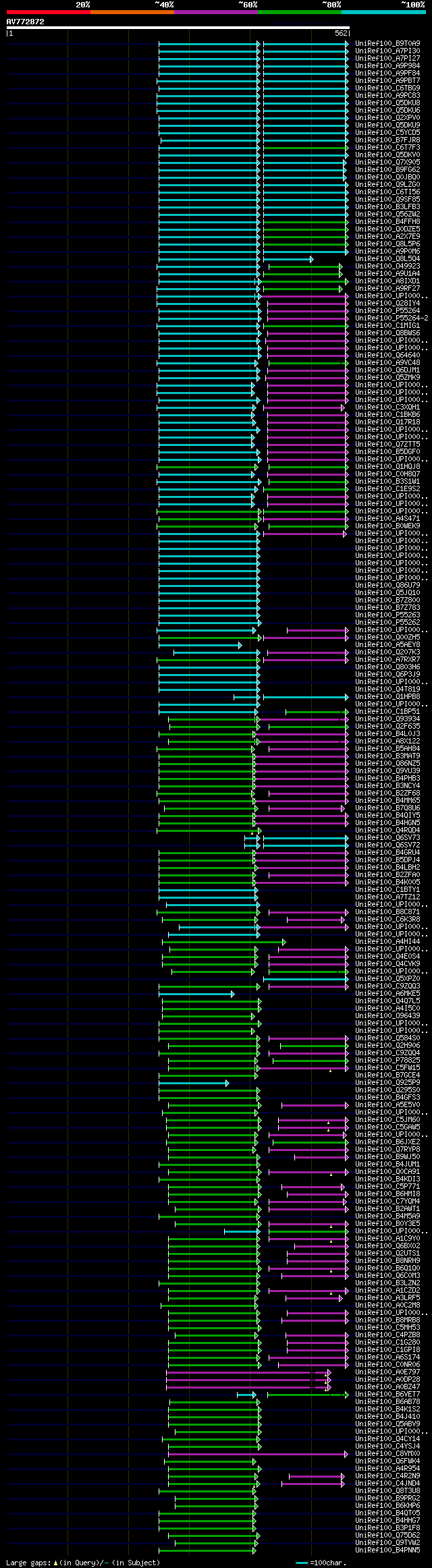Select hit UniRef100_A6S174
Viewport: 432px width, 1568px height.
[387, 1357]
